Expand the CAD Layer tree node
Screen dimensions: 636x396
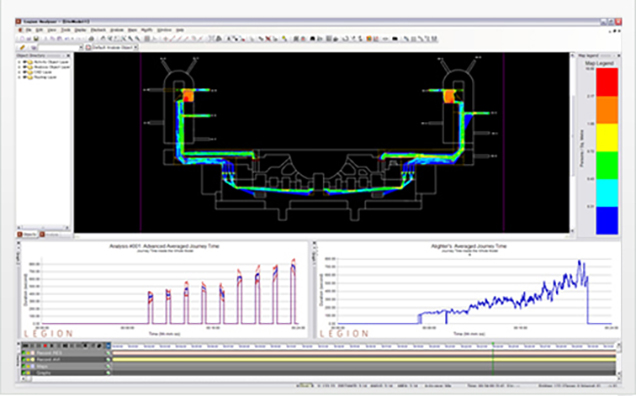tap(19, 72)
